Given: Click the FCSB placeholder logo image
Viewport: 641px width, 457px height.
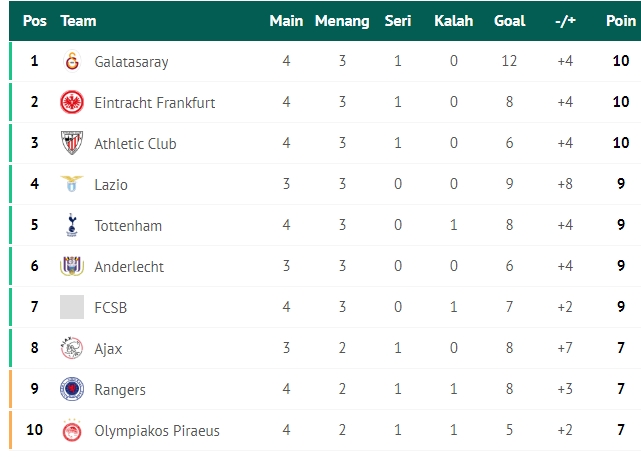Looking at the screenshot, I should 72,307.
